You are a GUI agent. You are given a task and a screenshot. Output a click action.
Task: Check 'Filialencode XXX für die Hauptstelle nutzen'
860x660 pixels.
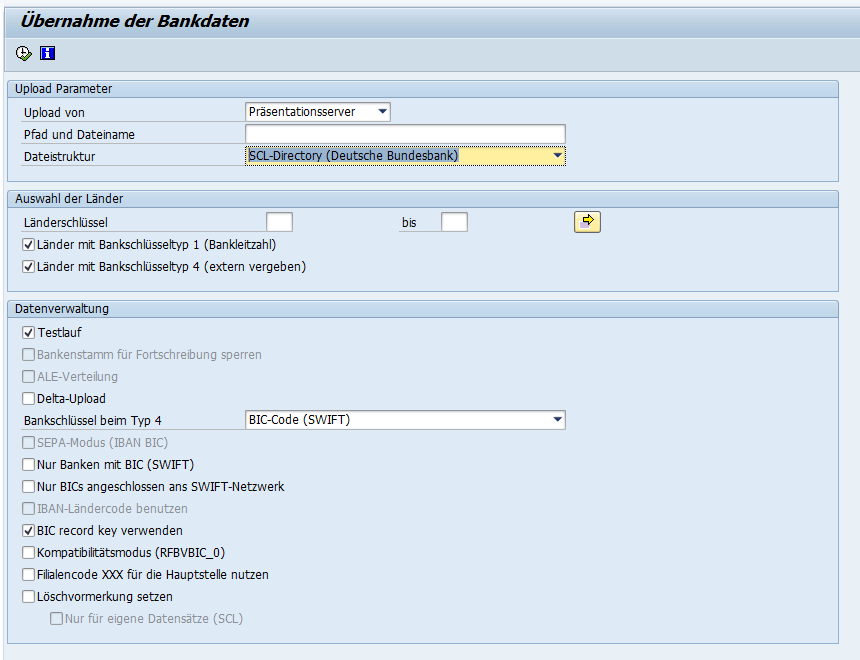click(28, 575)
